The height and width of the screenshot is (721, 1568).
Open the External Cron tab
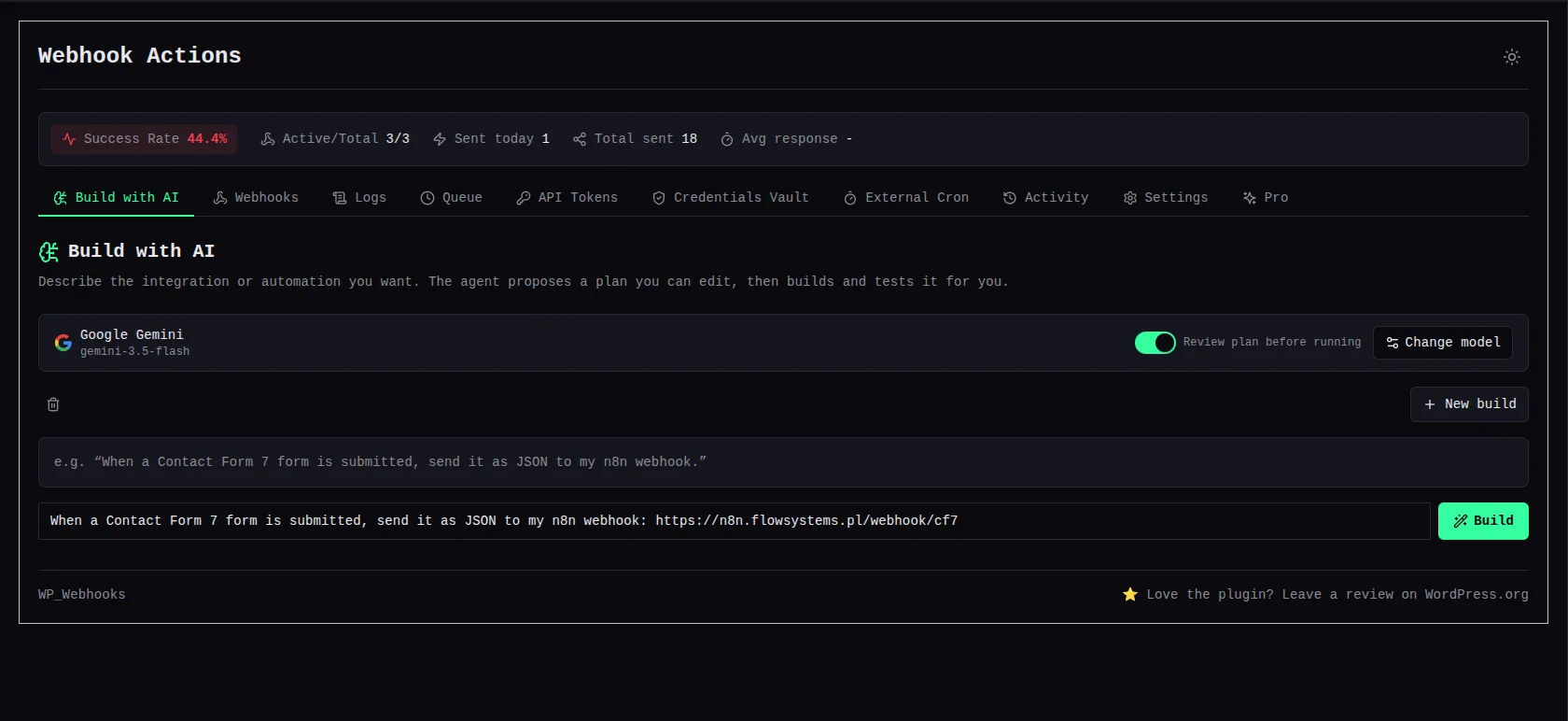905,198
